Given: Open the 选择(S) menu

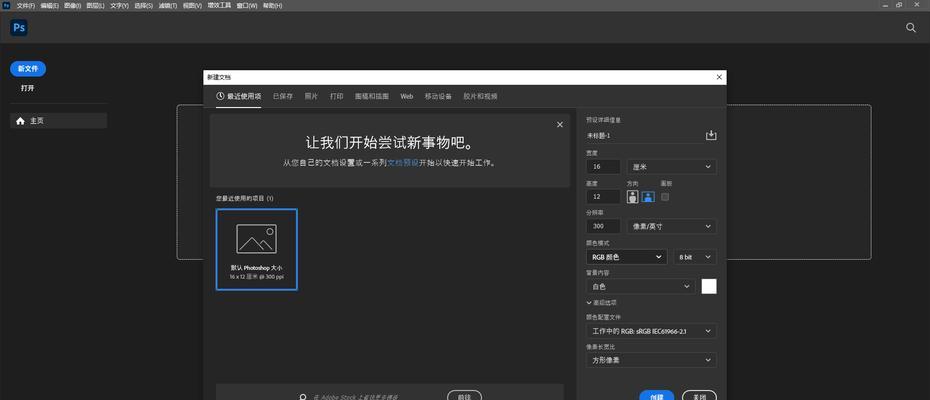Looking at the screenshot, I should tap(144, 5).
